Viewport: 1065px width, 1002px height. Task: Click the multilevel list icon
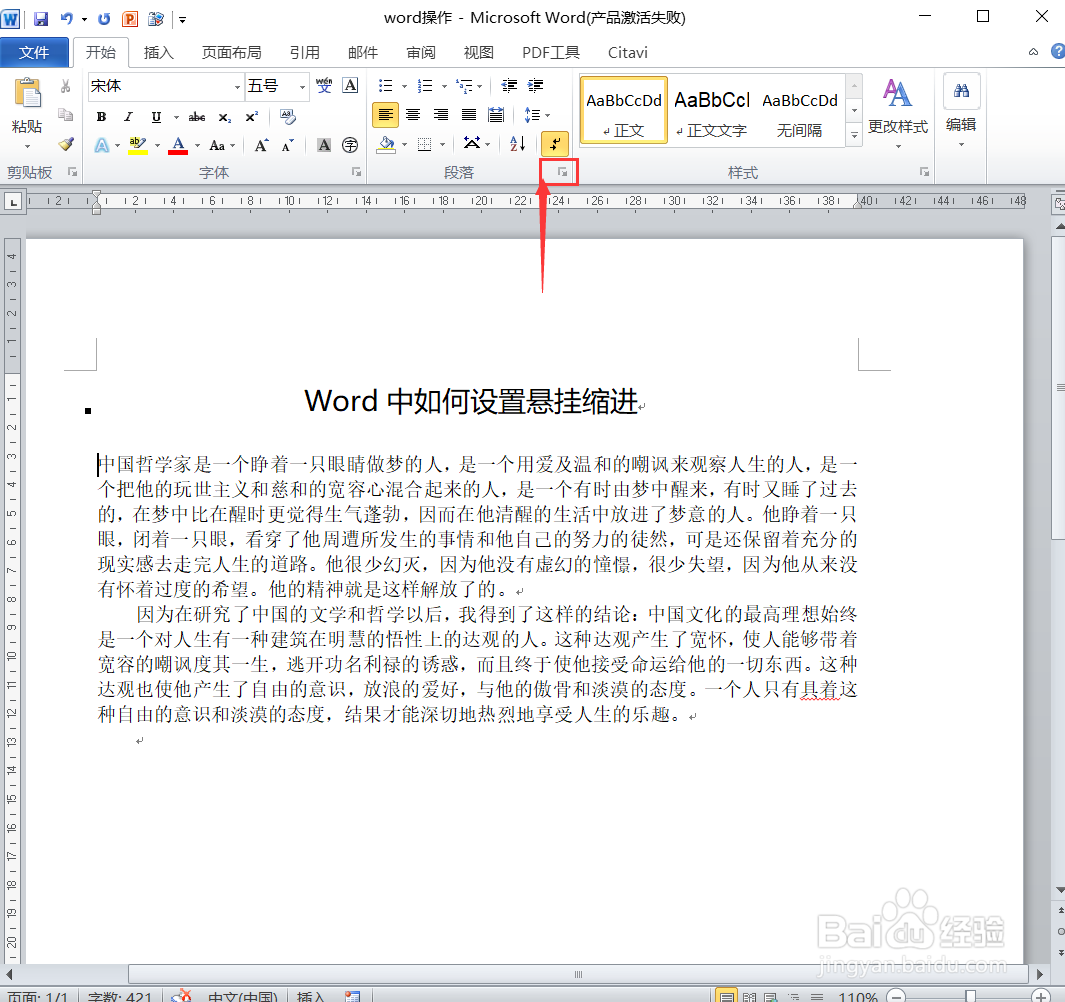click(465, 86)
